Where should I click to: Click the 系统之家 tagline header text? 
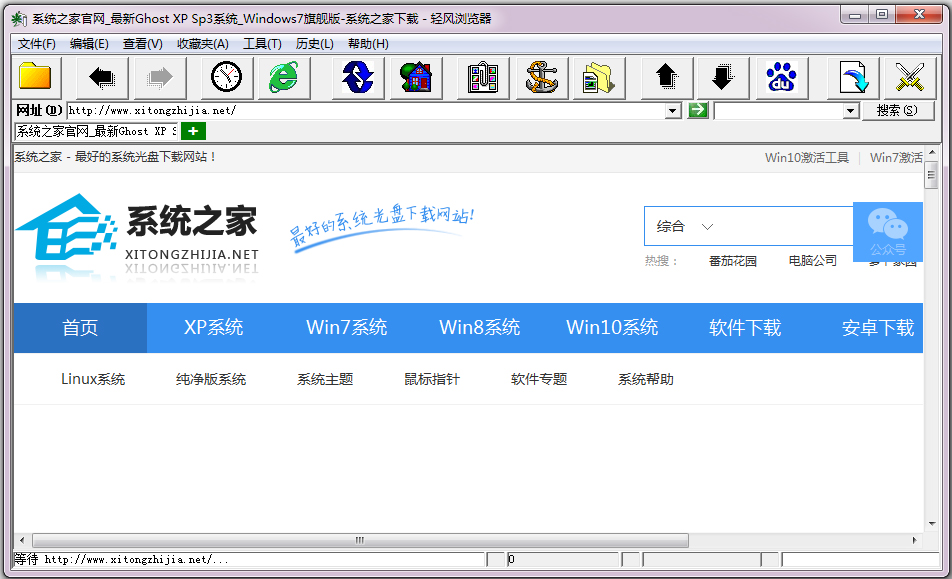115,157
